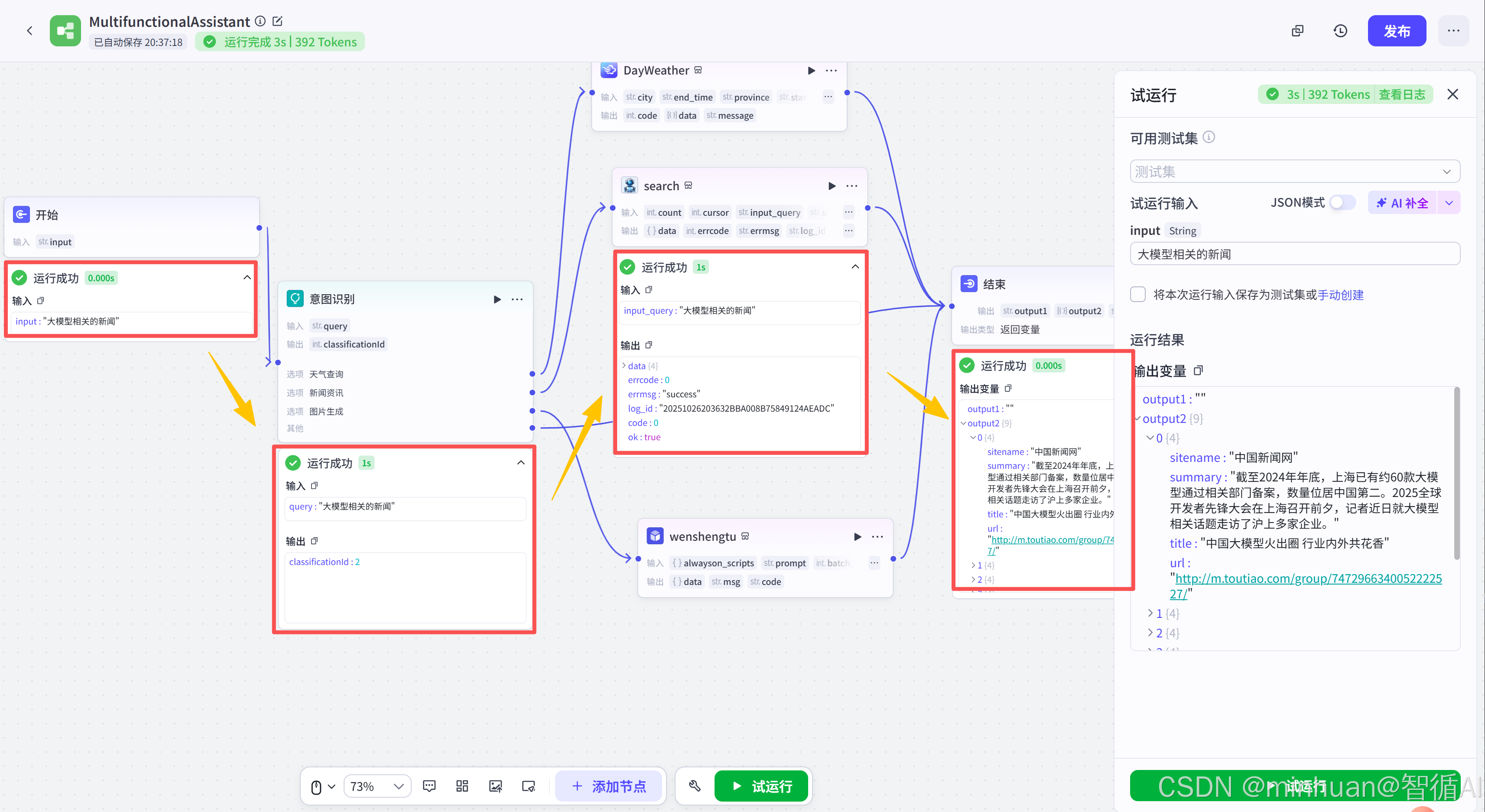Open the 73% zoom level dropdown
1485x812 pixels.
click(377, 786)
